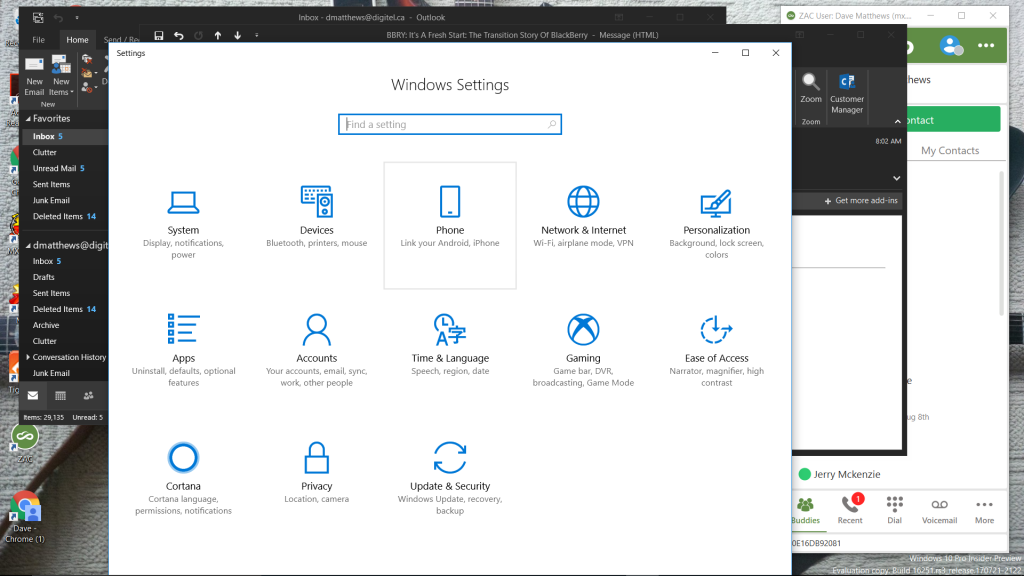Open Cortana settings
Screen dimensions: 1024x576
(x=183, y=480)
